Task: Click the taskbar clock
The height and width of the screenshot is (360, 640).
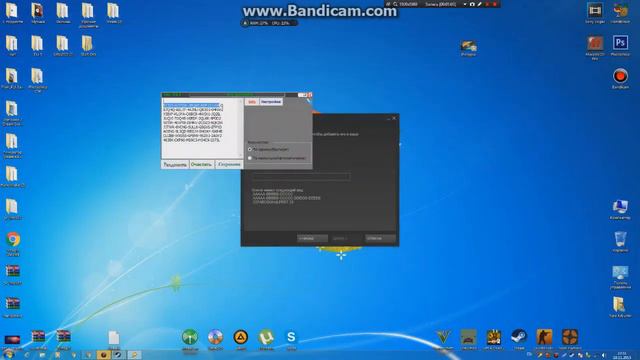Action: tap(622, 355)
